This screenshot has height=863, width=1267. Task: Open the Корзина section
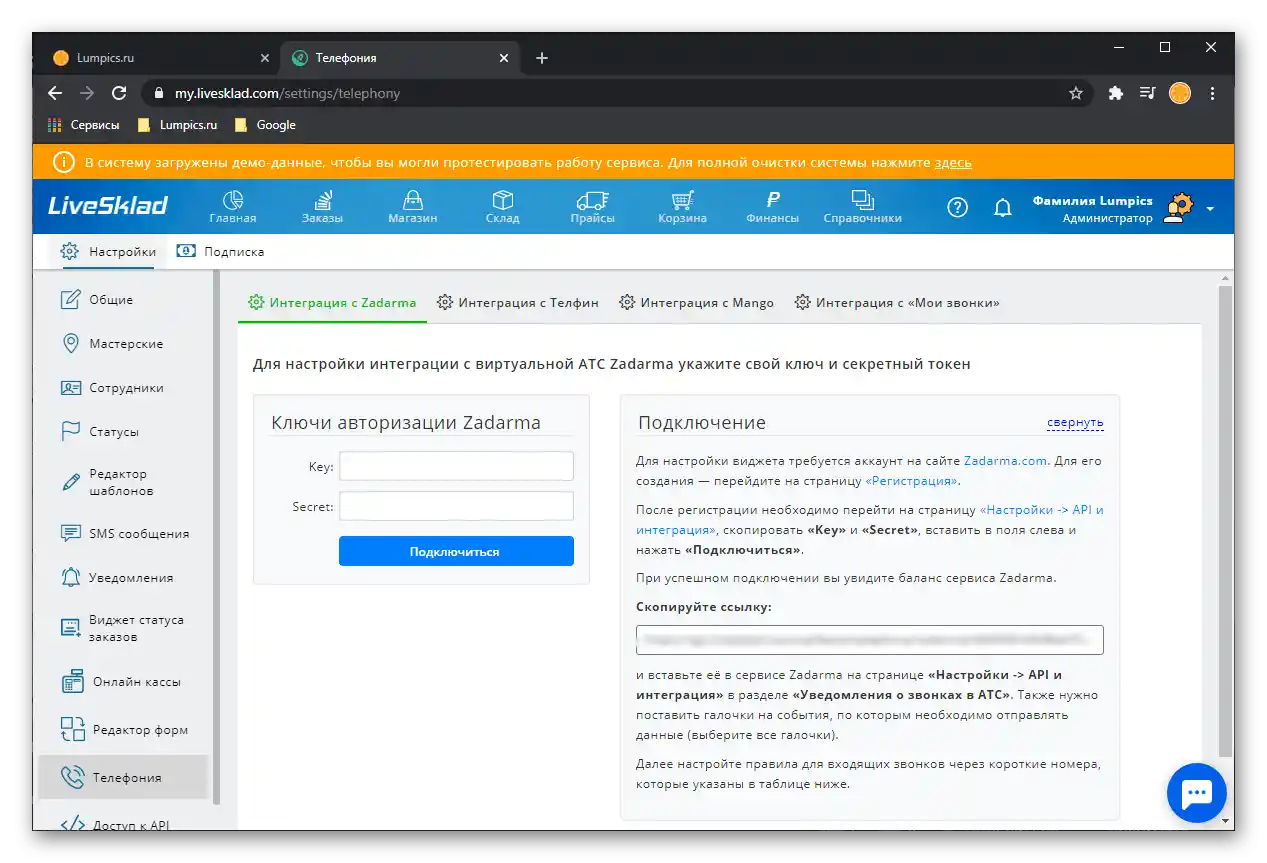681,206
